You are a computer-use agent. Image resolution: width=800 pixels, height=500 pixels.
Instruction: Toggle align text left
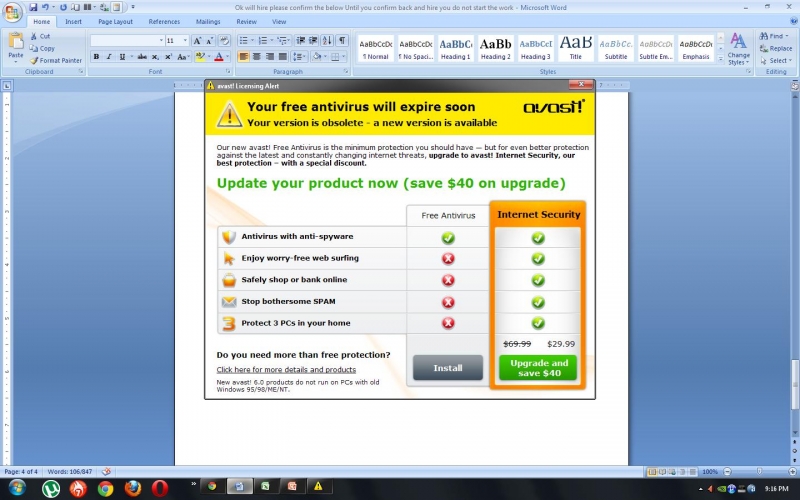[244, 57]
